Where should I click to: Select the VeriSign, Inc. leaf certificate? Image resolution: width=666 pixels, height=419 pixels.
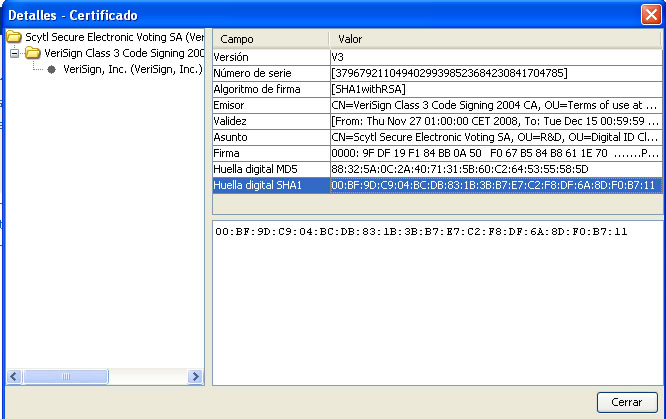point(133,69)
